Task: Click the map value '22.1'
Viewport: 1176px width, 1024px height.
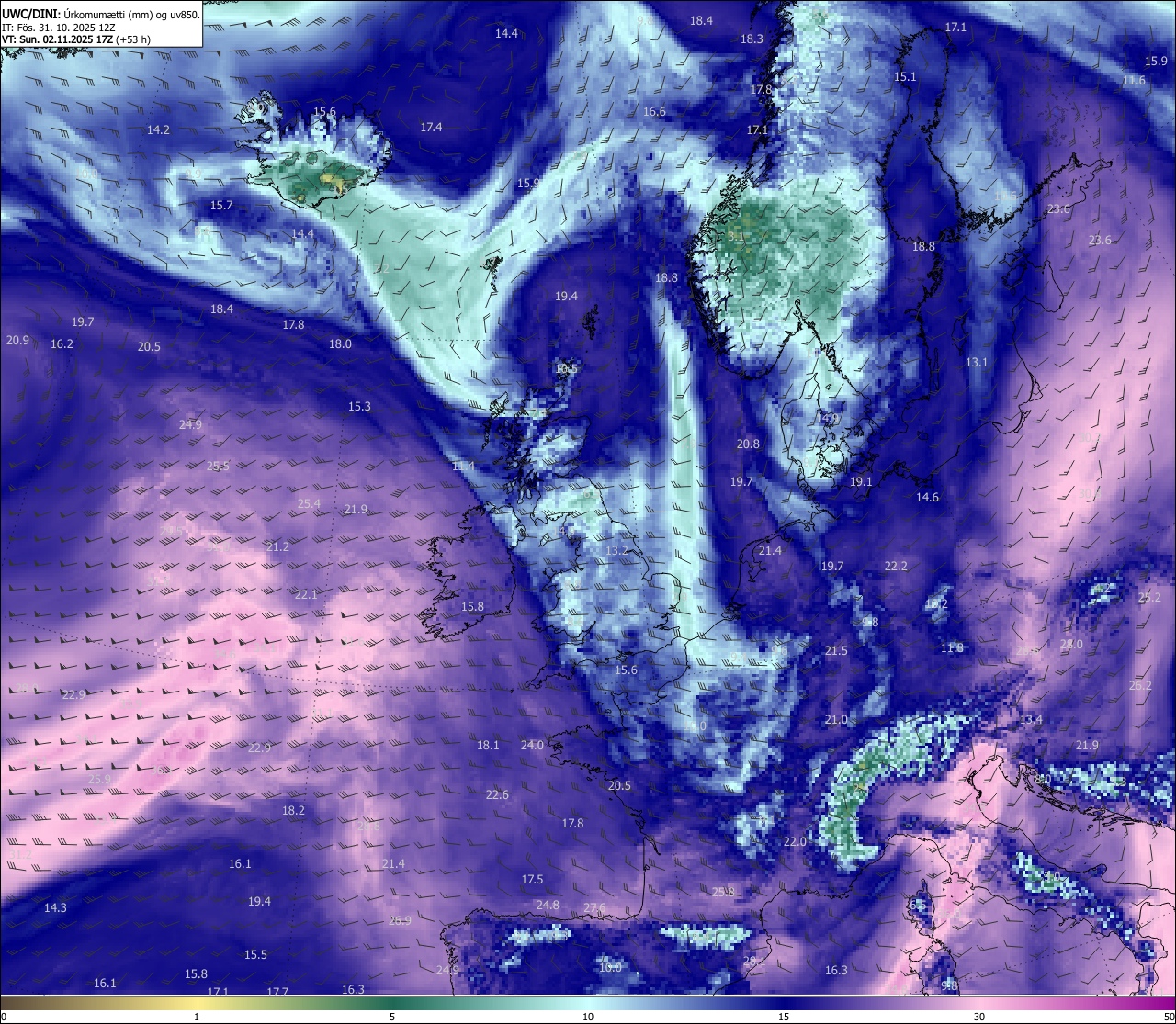Action: (x=306, y=594)
